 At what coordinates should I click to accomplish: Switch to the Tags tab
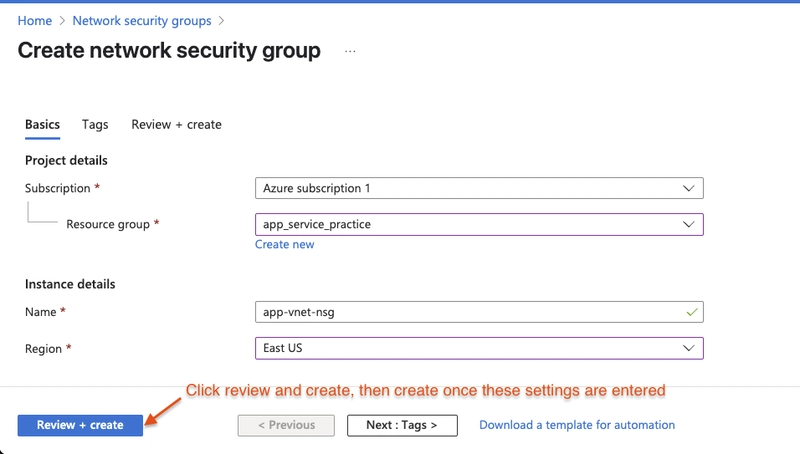(95, 124)
